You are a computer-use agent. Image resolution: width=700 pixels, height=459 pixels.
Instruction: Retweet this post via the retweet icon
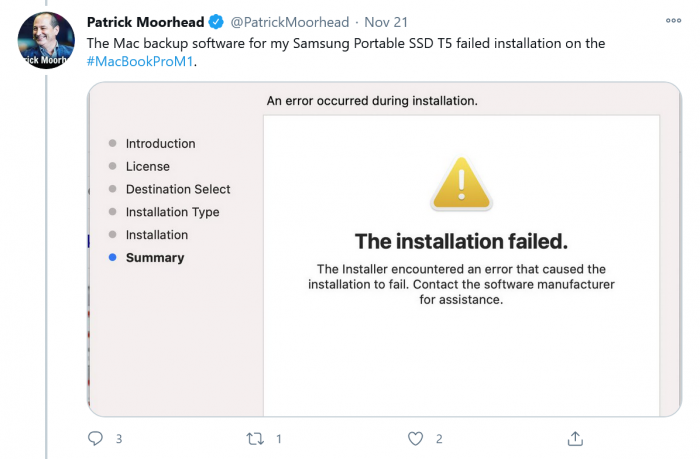click(255, 438)
